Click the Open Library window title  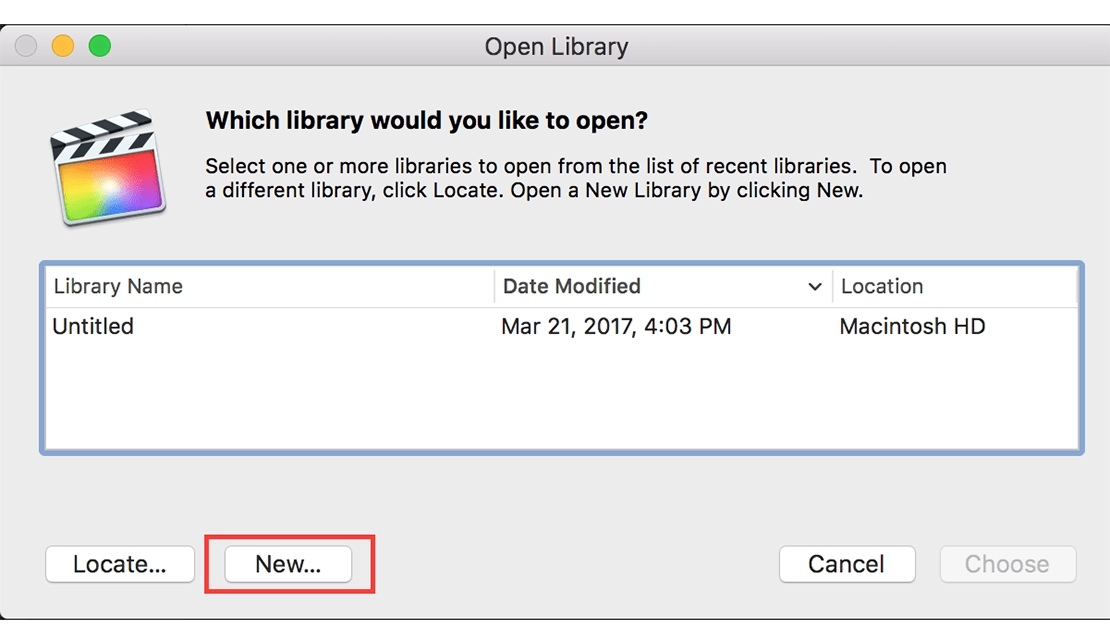(x=556, y=46)
